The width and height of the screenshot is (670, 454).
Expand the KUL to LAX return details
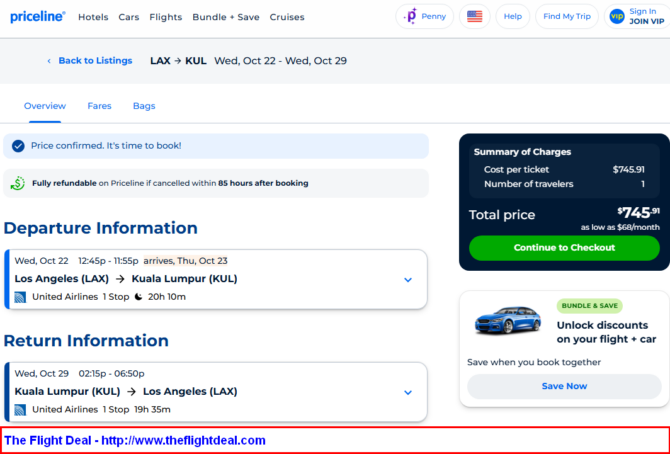(x=408, y=392)
